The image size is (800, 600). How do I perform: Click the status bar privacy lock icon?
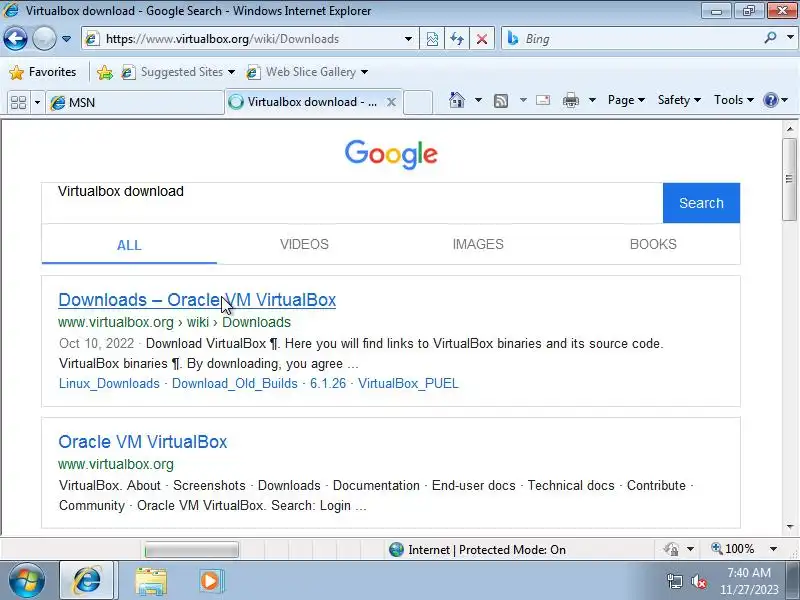[x=671, y=549]
